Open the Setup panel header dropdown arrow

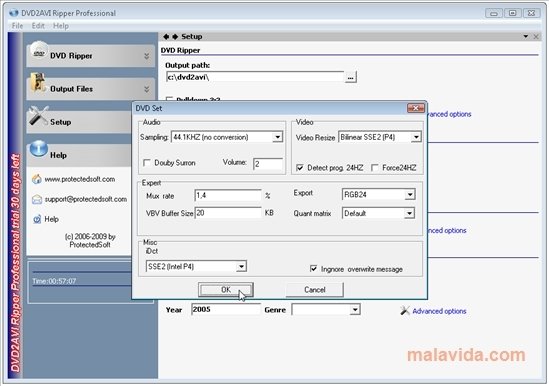coord(526,36)
